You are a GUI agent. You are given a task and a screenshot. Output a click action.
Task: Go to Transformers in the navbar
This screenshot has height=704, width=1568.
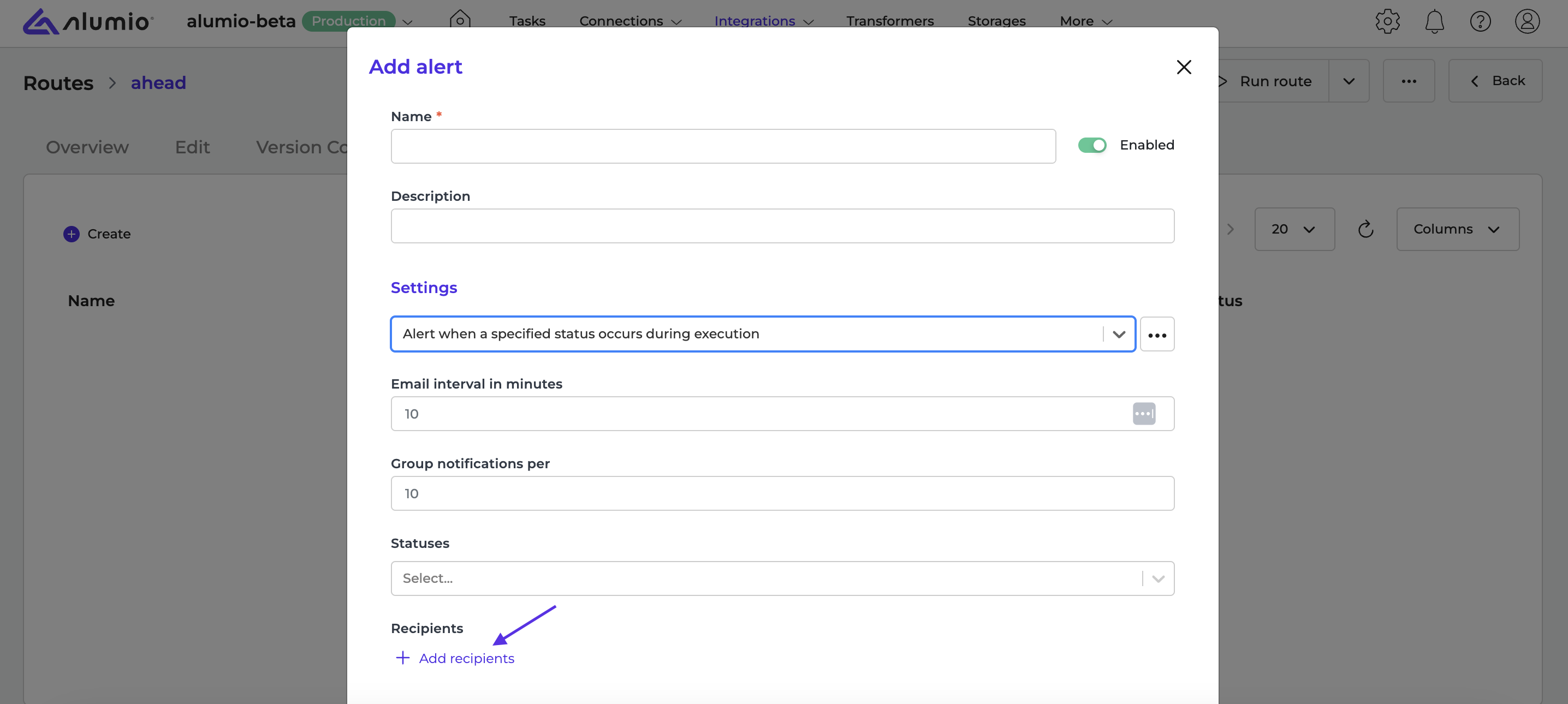(x=889, y=21)
